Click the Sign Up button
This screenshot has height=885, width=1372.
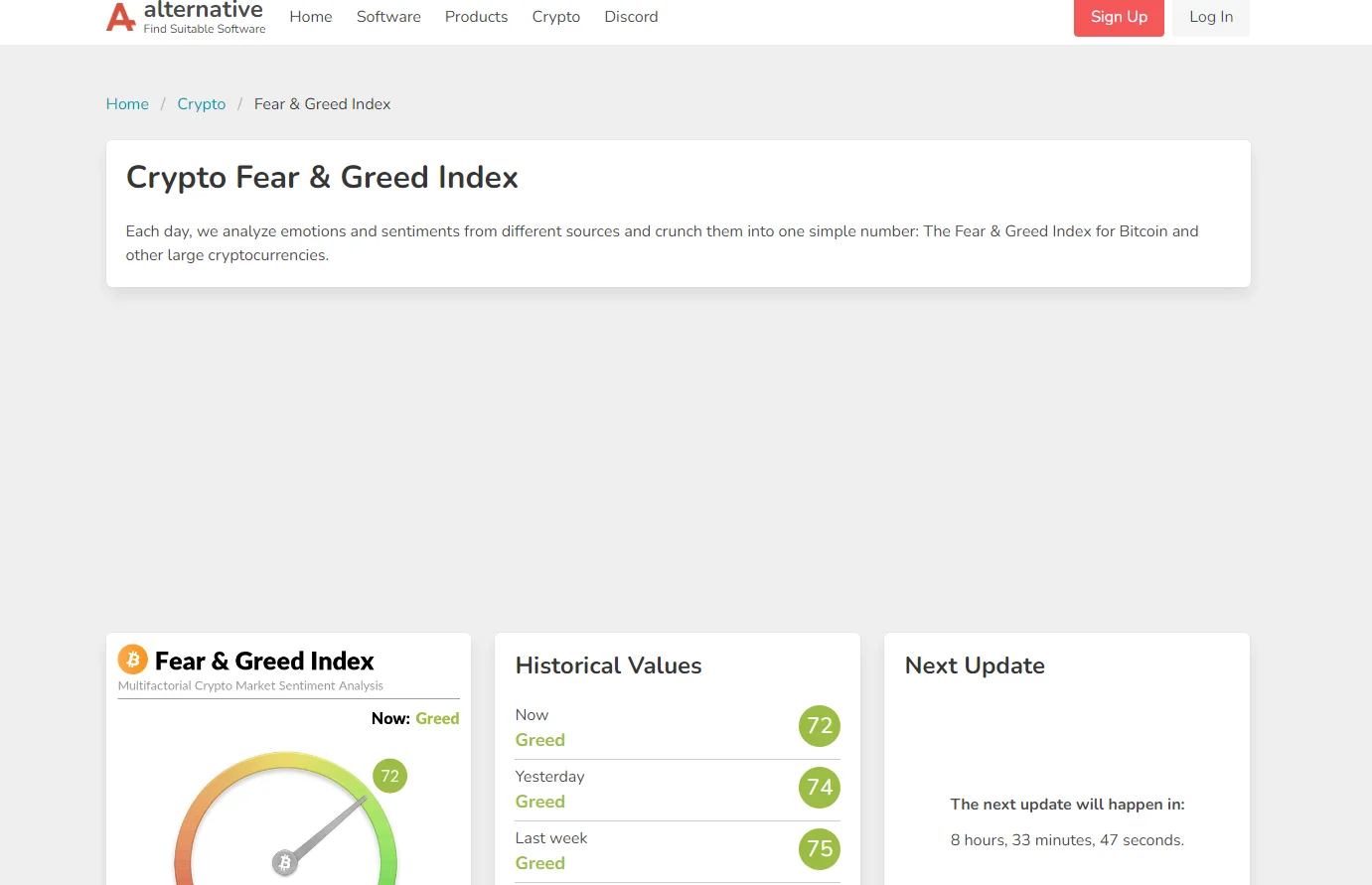pos(1119,17)
